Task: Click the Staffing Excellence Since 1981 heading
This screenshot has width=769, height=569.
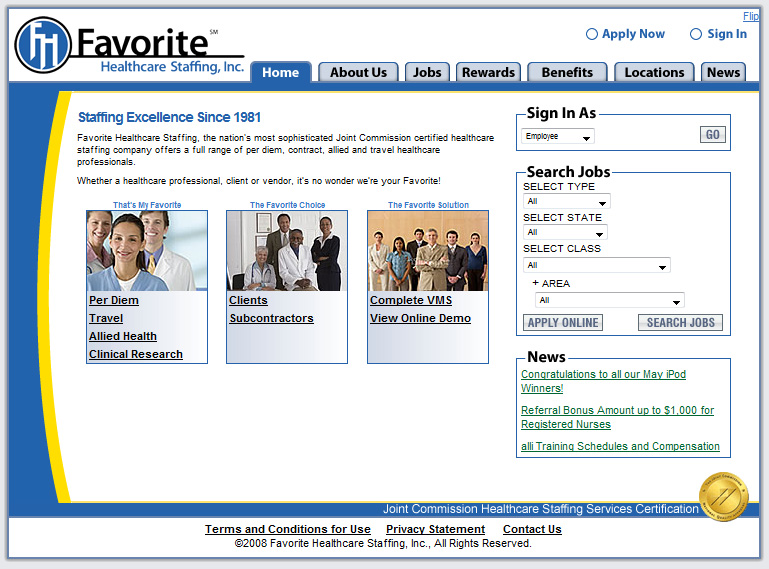Action: [169, 117]
